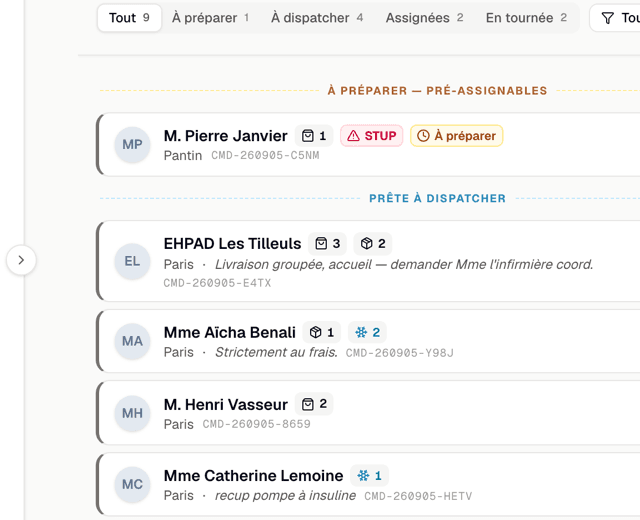Click the bag count badge on Pierre Janvier
Viewport: 640px width, 520px height.
[x=314, y=136]
